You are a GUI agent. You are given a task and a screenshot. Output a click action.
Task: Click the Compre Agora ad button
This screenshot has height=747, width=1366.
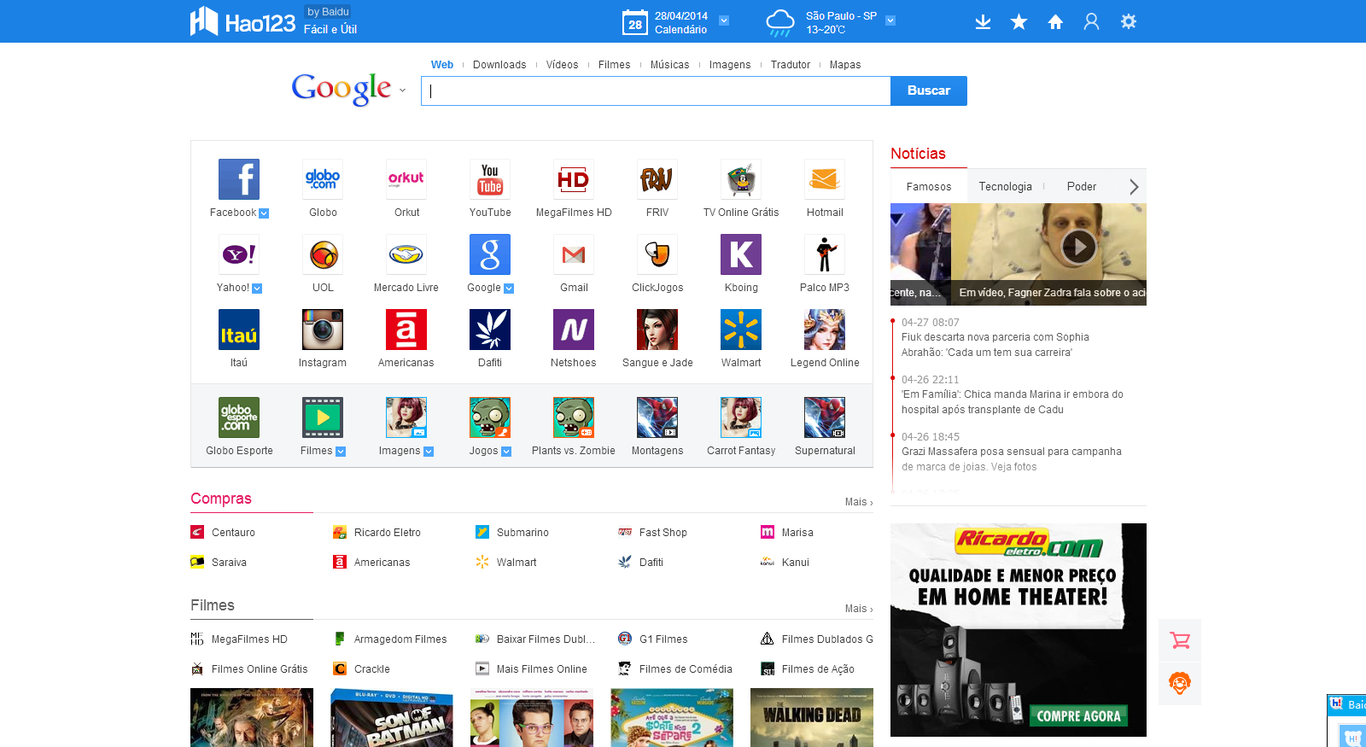click(x=1079, y=716)
